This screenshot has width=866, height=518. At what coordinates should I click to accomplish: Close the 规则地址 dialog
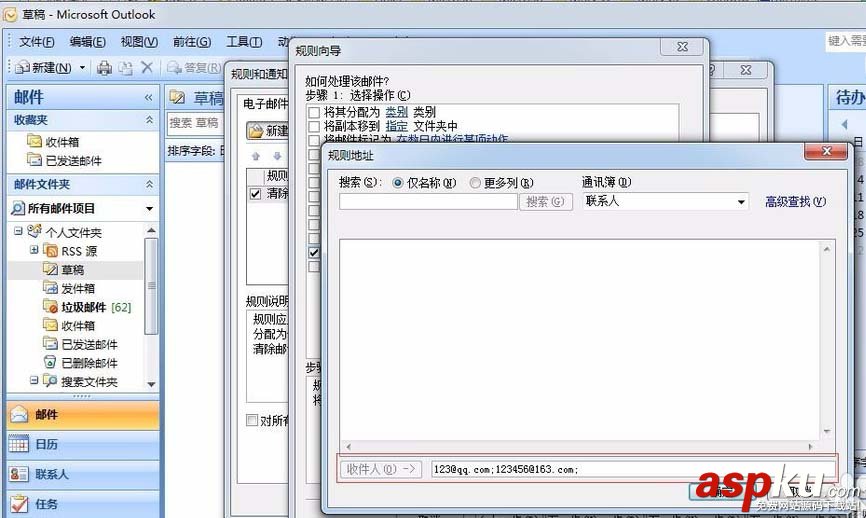(x=826, y=151)
